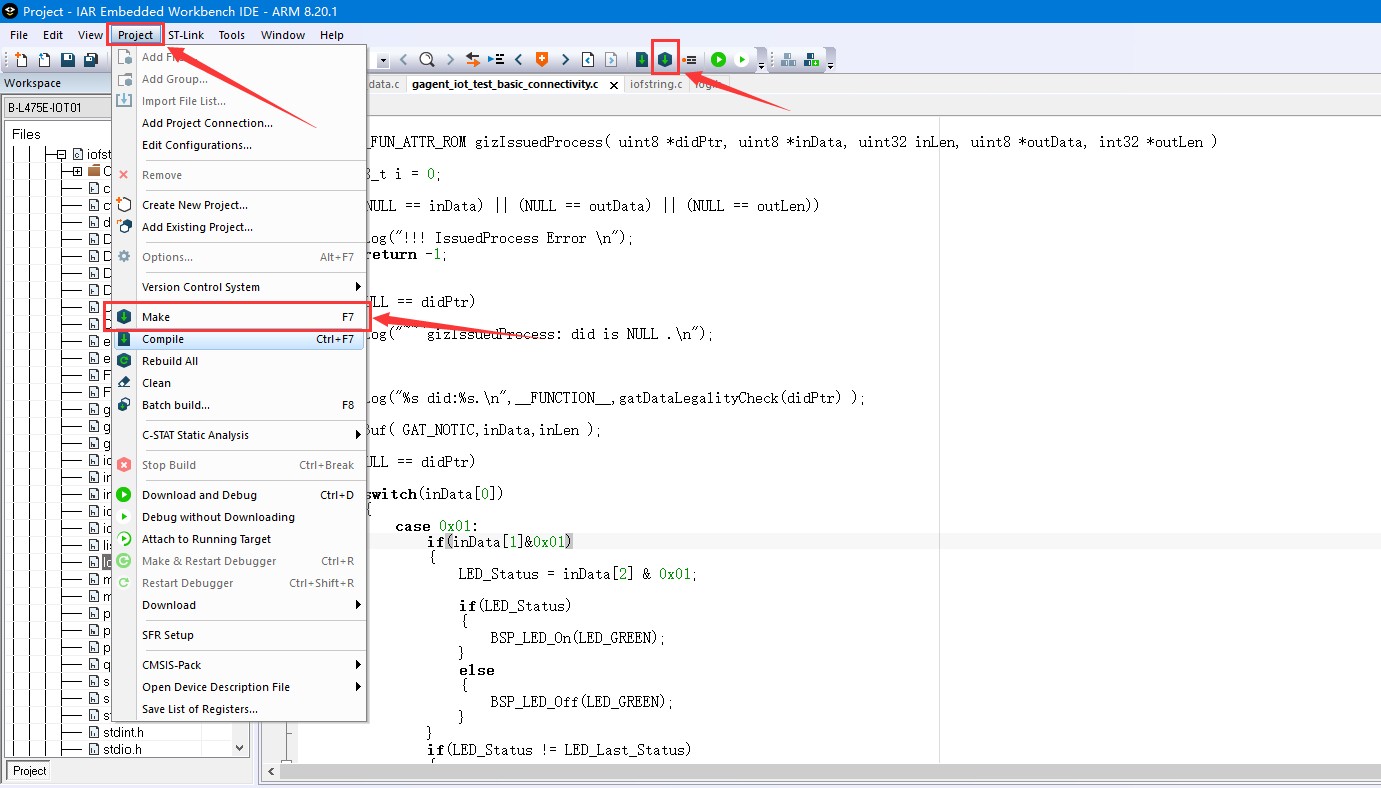Screen dimensions: 1381x788
Task: Click the Save All toolbar icon
Action: (x=90, y=61)
